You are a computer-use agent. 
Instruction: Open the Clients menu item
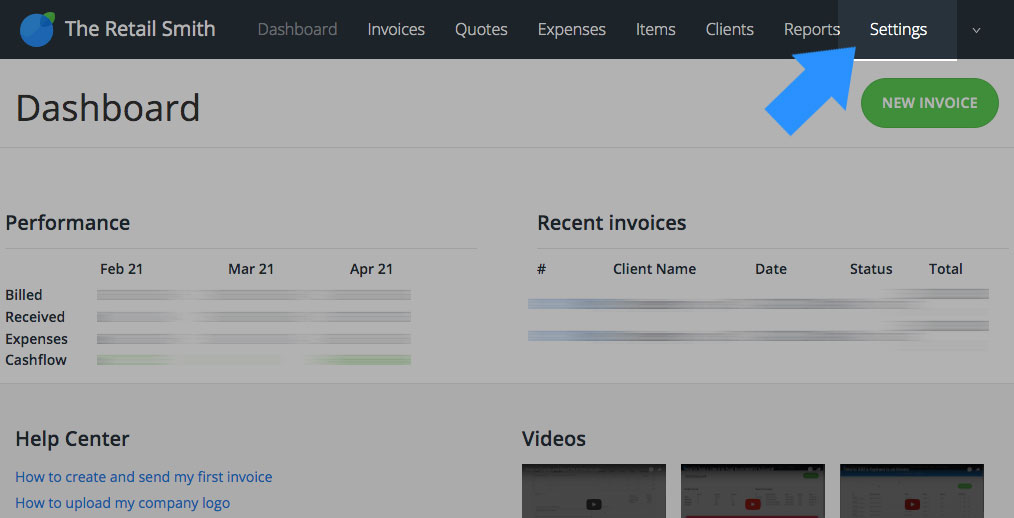(x=729, y=29)
